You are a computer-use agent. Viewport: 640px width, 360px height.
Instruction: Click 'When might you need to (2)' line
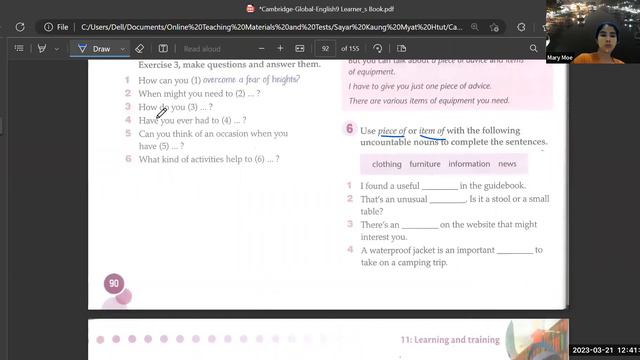199,94
